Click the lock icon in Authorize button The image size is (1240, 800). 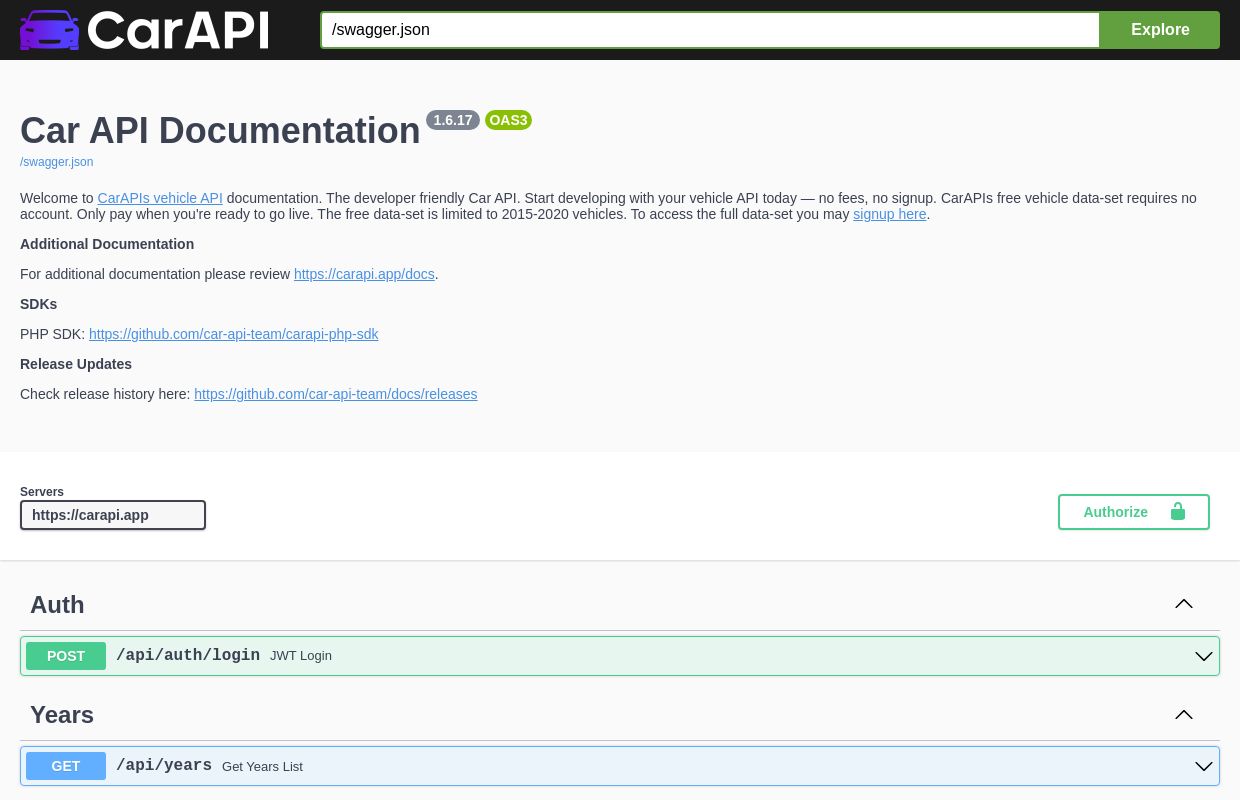(x=1177, y=511)
